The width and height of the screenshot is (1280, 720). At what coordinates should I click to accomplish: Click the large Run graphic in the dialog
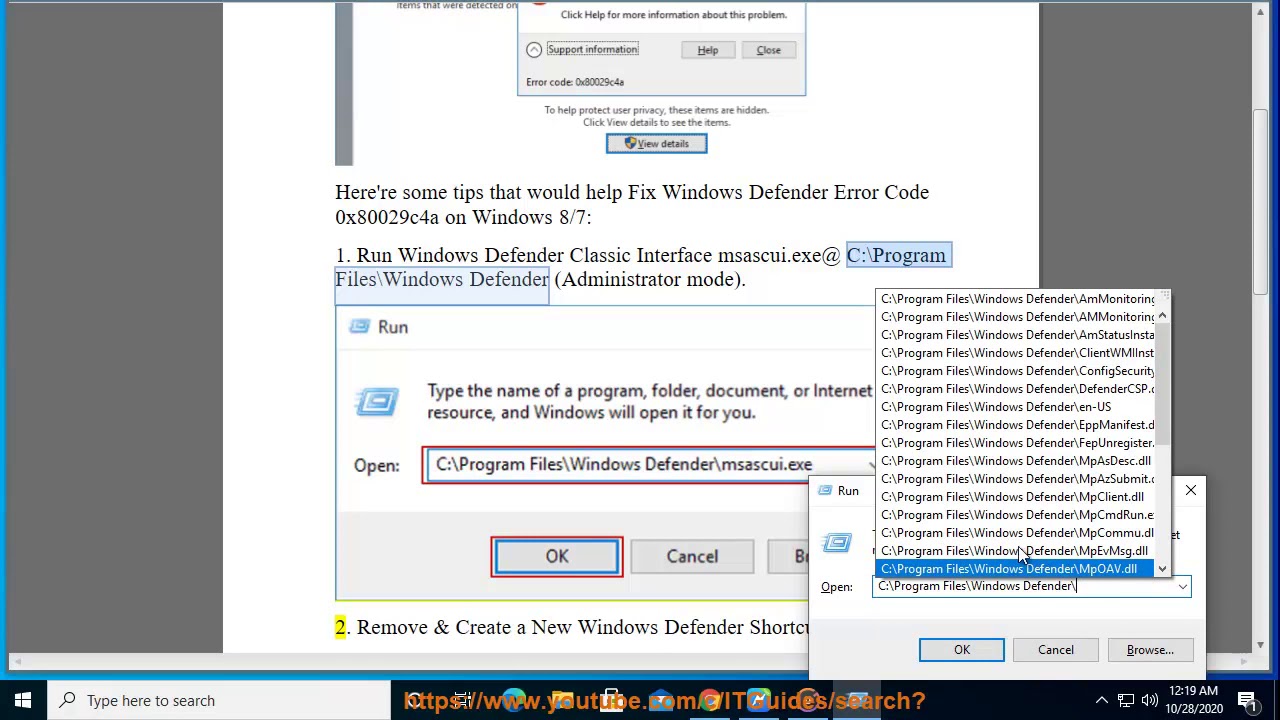click(x=837, y=542)
